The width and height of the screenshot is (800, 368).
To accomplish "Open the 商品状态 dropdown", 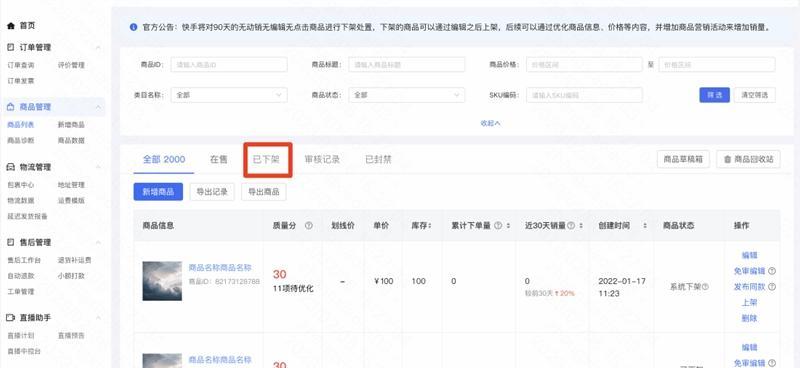I will tap(407, 95).
